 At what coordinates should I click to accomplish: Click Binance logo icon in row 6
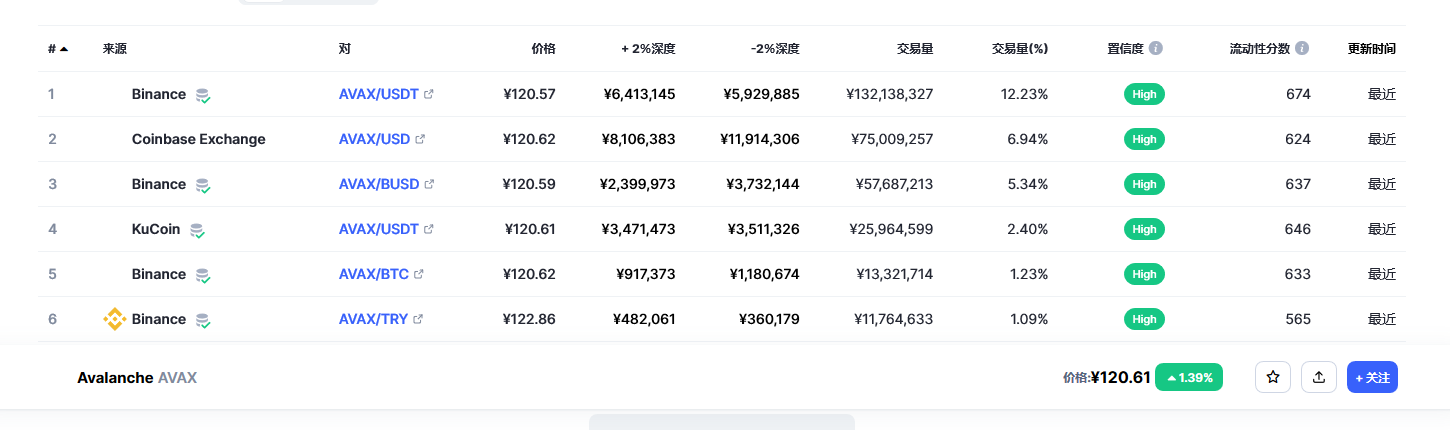[x=115, y=319]
